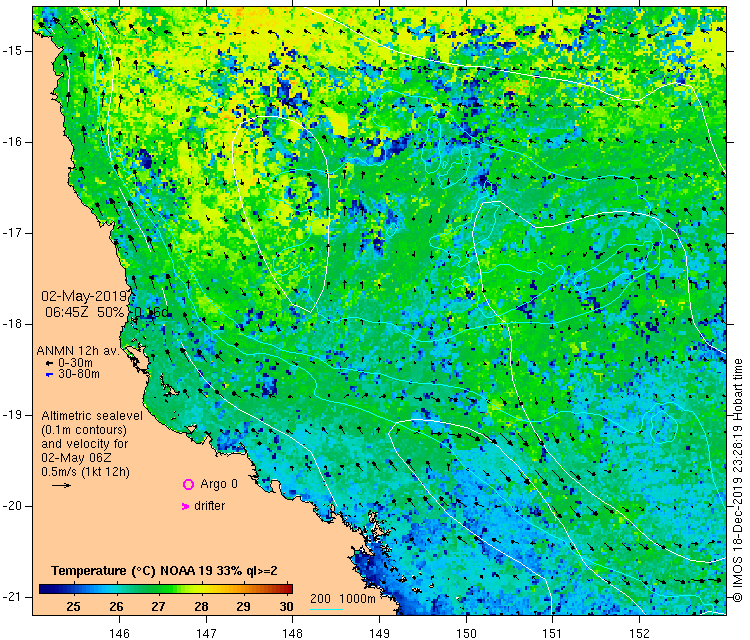
Task: Click the red end of color bar
Action: click(x=288, y=589)
